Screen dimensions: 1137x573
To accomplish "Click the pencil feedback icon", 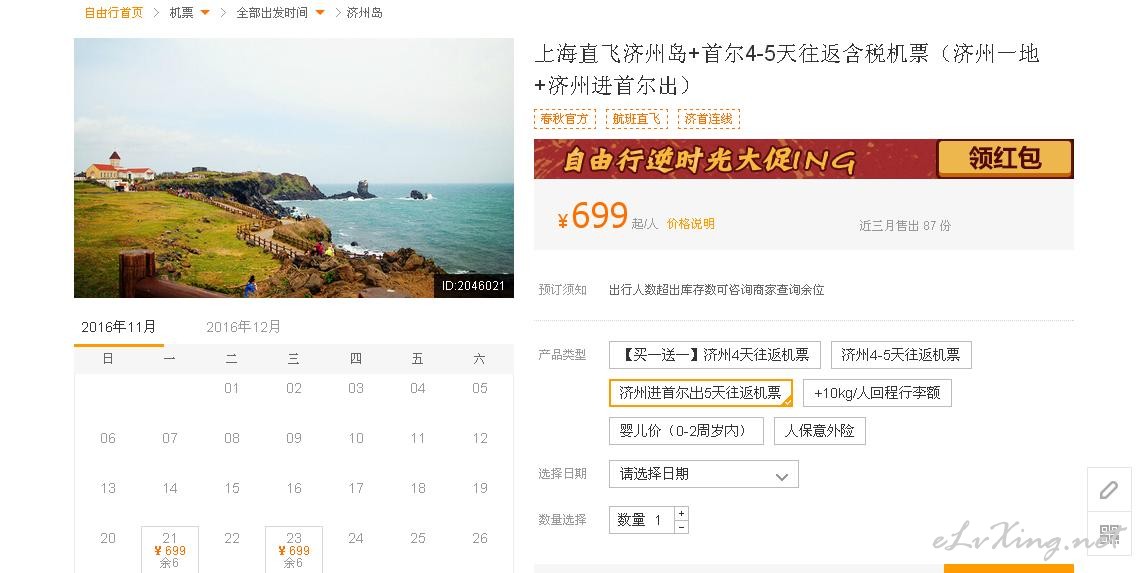I will (x=1109, y=490).
